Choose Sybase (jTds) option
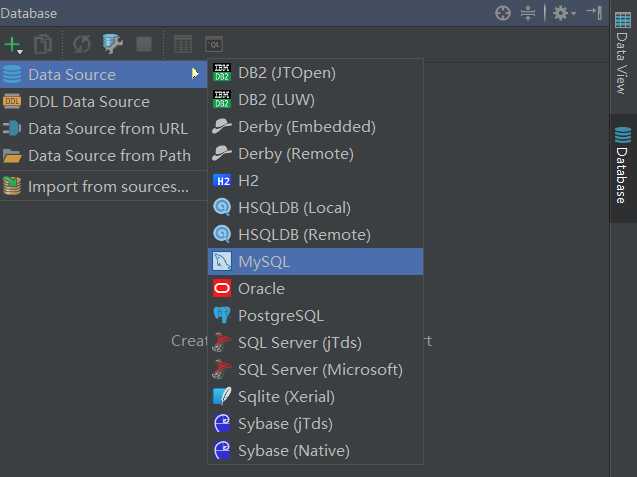Viewport: 637px width, 477px height. (x=315, y=423)
